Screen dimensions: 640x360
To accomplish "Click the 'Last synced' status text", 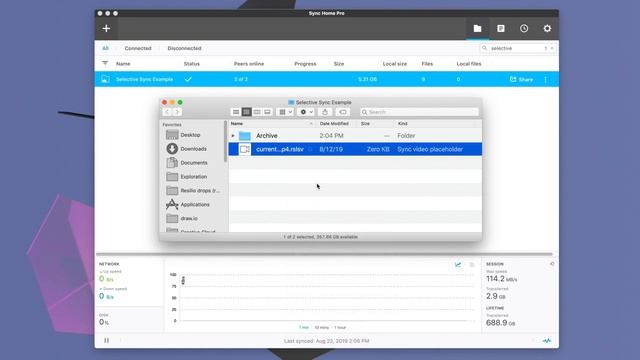I will 327,341.
